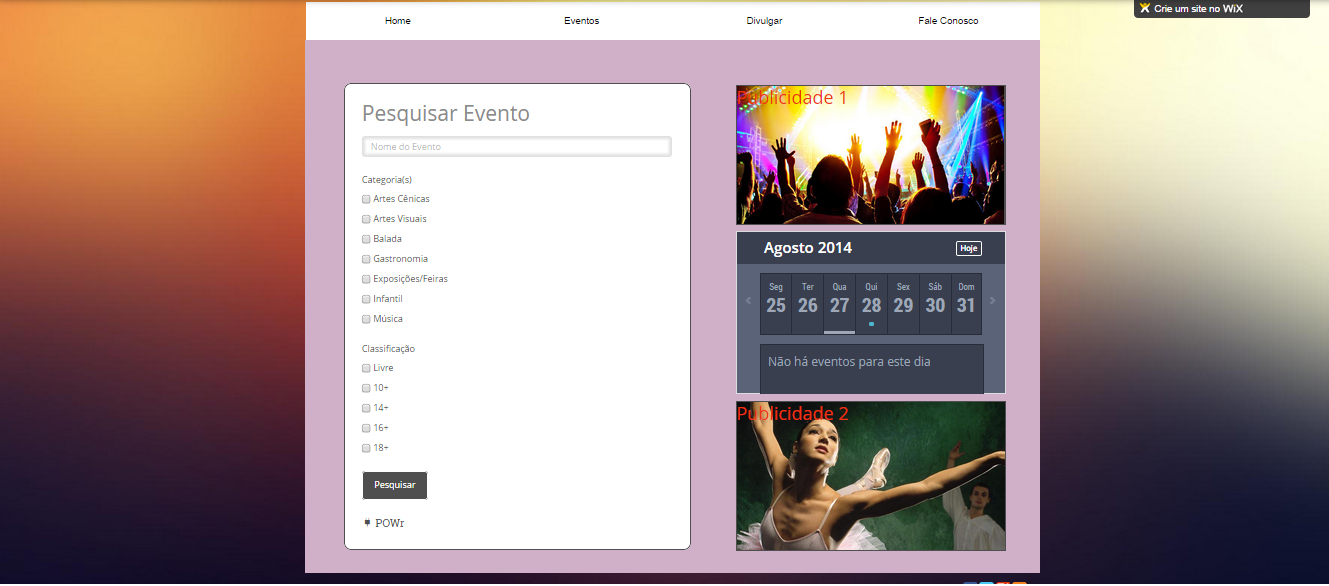
Task: Advance calendar to the next week
Action: point(992,301)
